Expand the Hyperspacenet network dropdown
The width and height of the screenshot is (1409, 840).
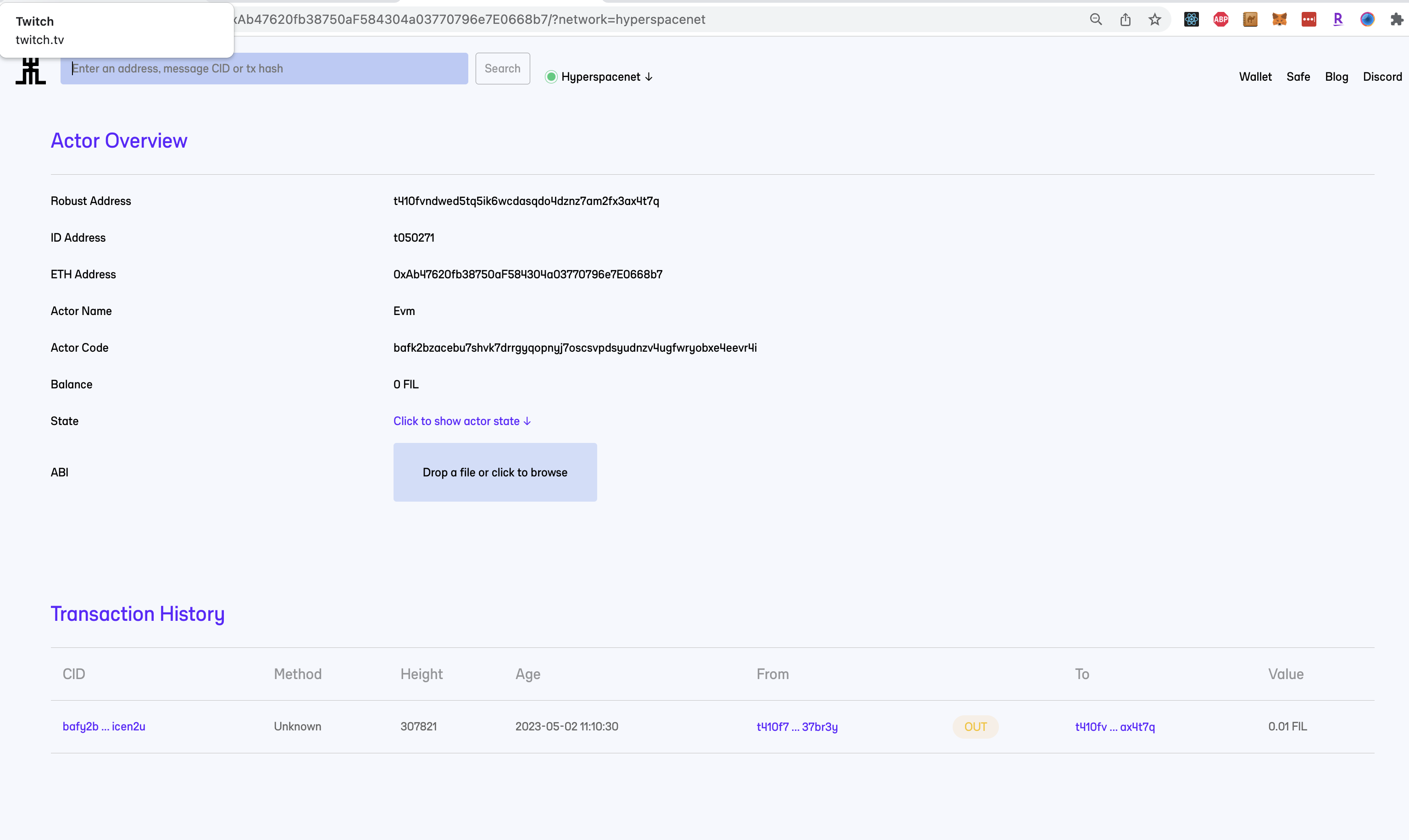coord(606,77)
